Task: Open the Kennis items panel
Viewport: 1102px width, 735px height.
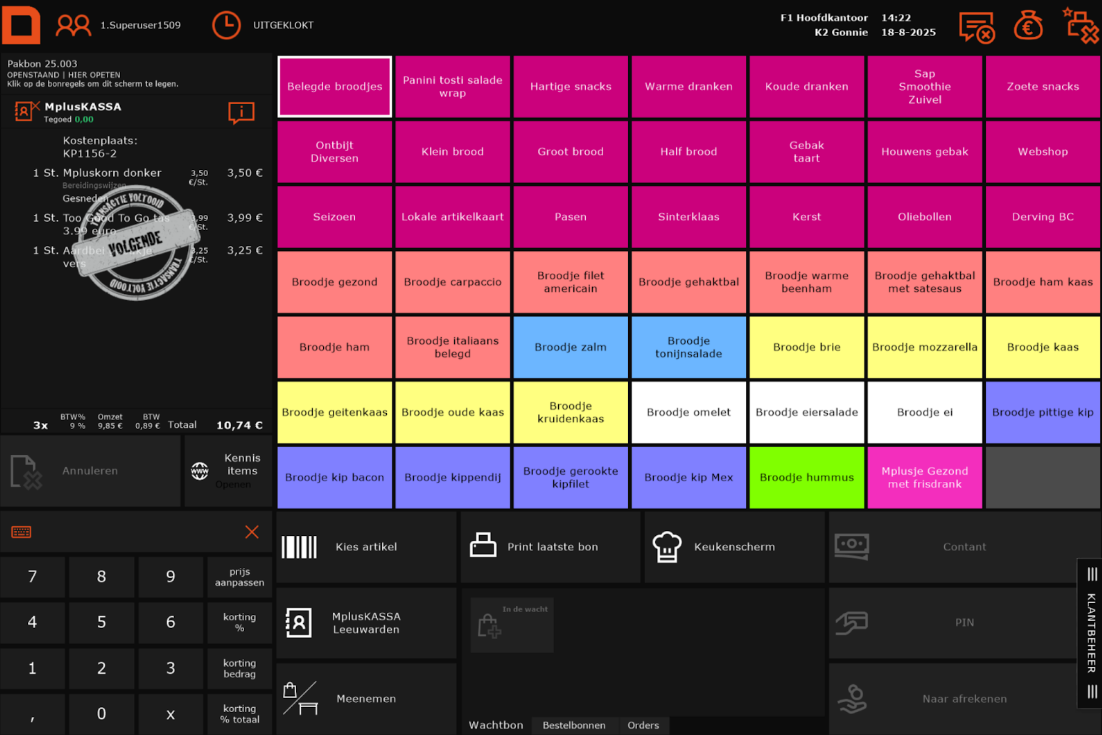Action: 228,471
